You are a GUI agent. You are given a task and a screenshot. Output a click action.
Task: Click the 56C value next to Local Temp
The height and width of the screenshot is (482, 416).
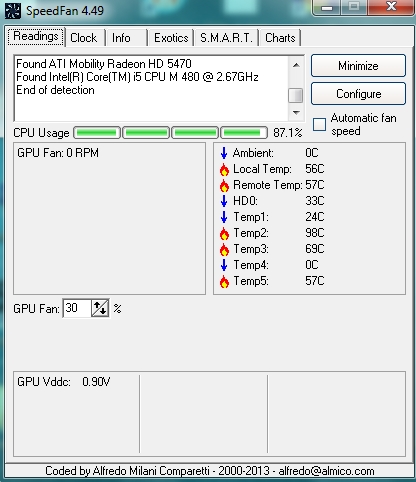point(315,169)
